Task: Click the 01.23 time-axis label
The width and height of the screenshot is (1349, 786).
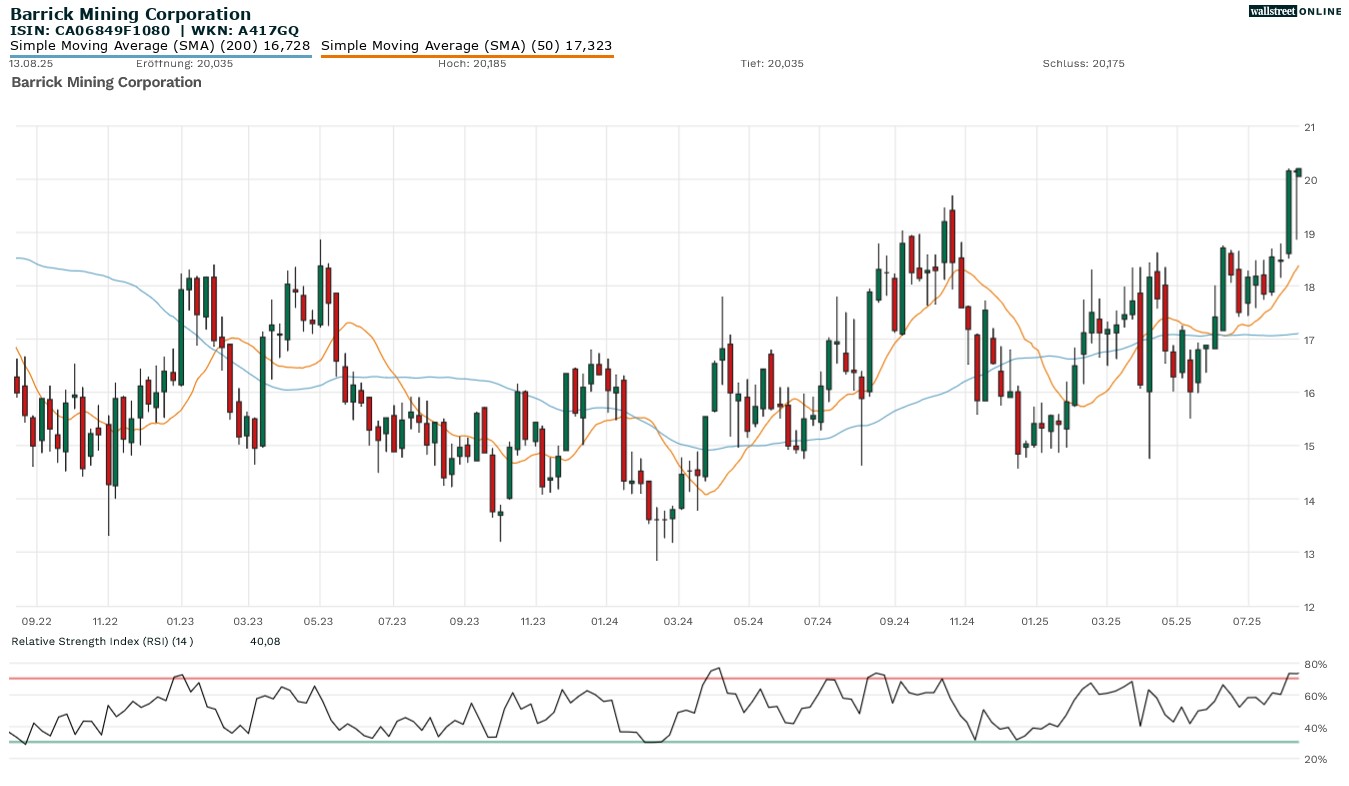Action: (181, 622)
